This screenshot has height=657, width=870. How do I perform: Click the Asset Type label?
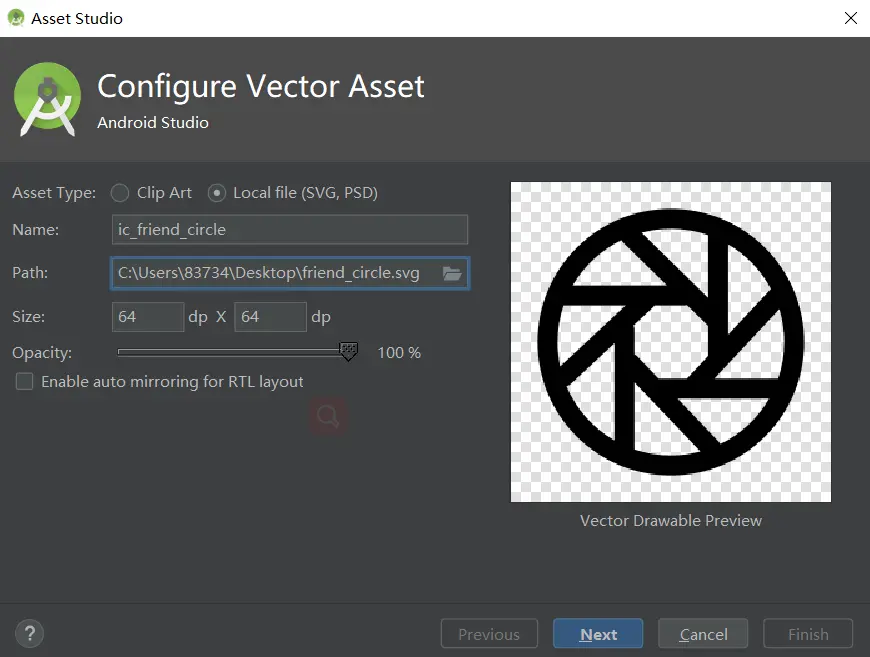[x=54, y=193]
